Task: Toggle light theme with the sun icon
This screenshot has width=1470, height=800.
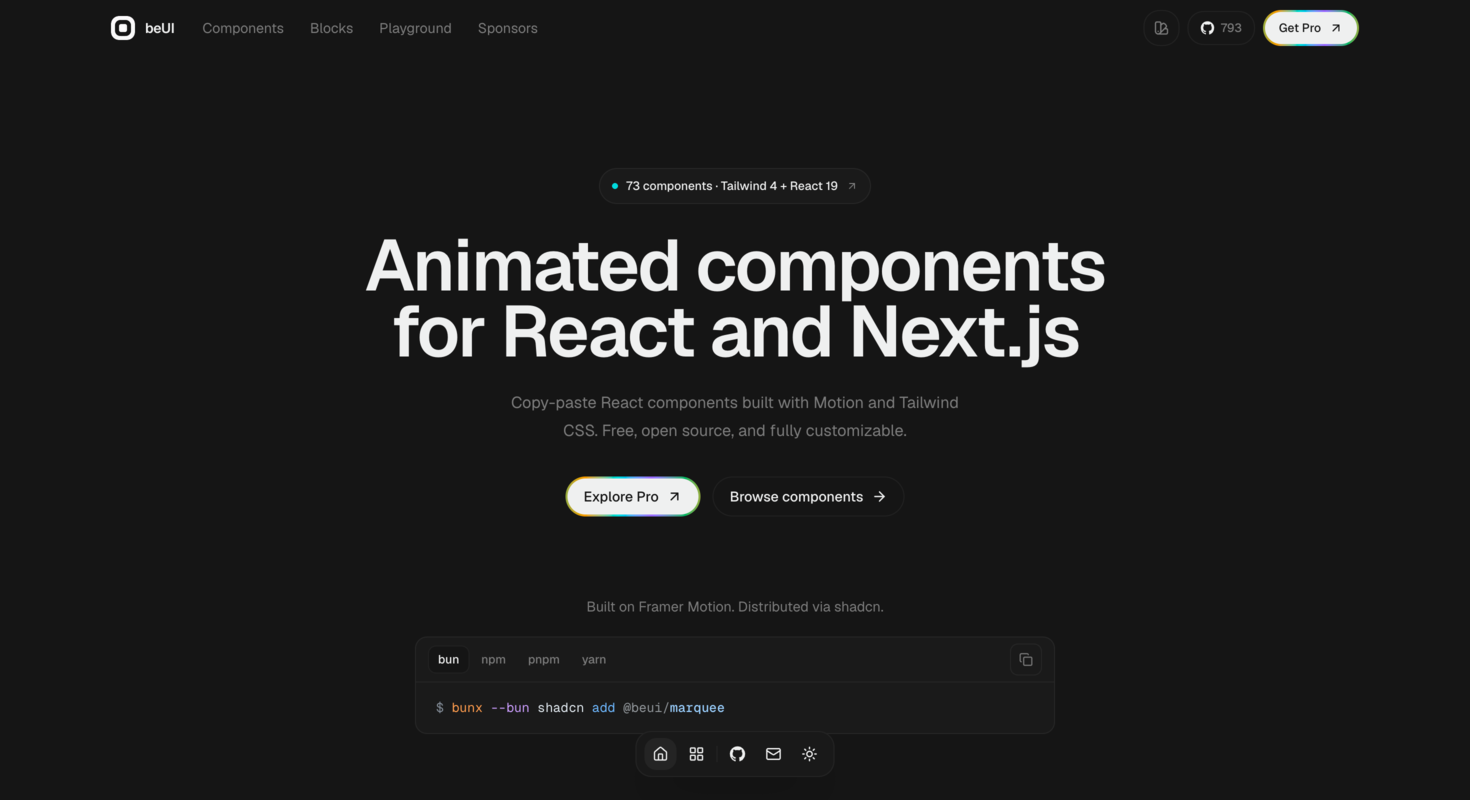Action: pyautogui.click(x=810, y=754)
